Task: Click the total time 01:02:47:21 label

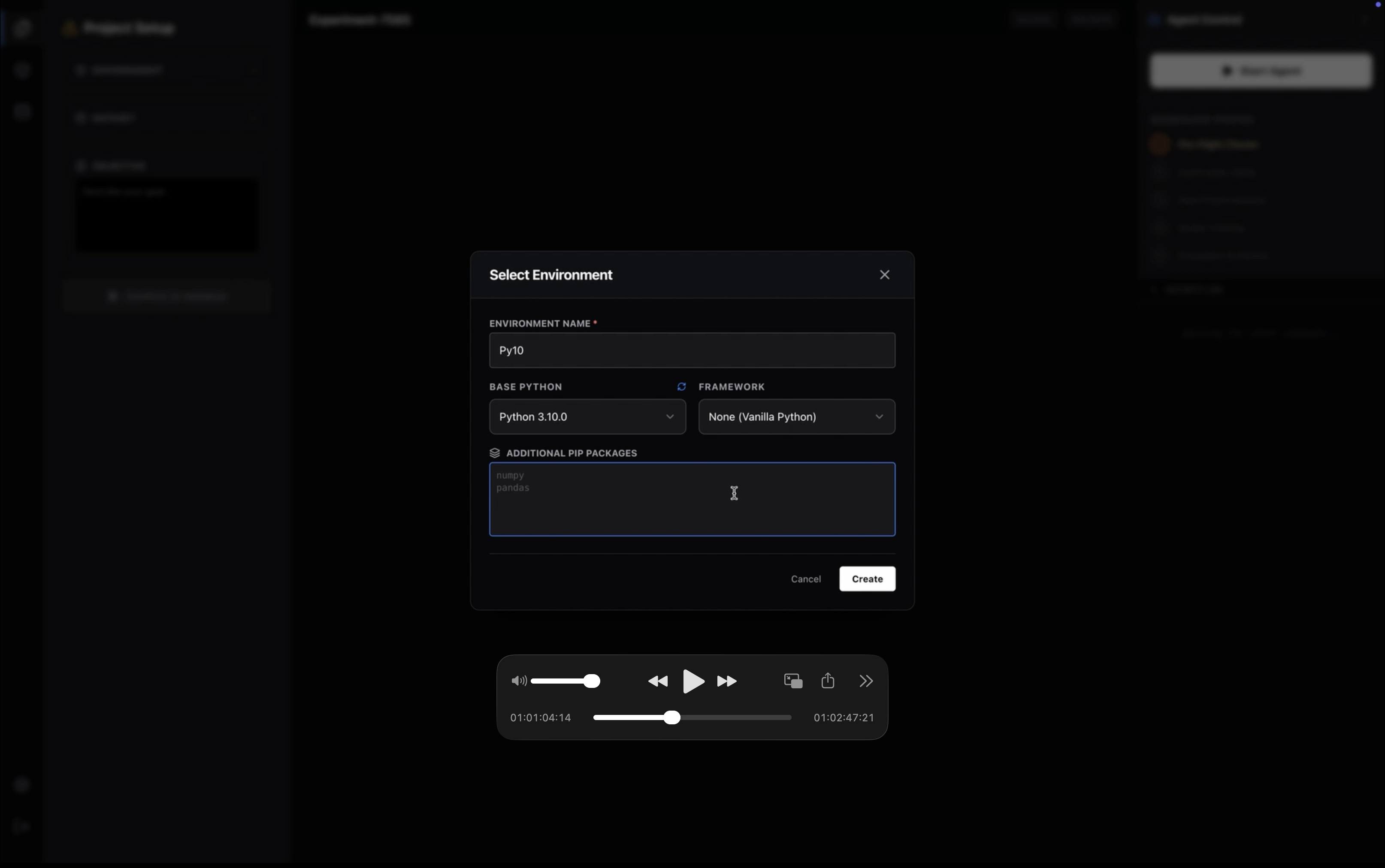Action: (x=844, y=717)
